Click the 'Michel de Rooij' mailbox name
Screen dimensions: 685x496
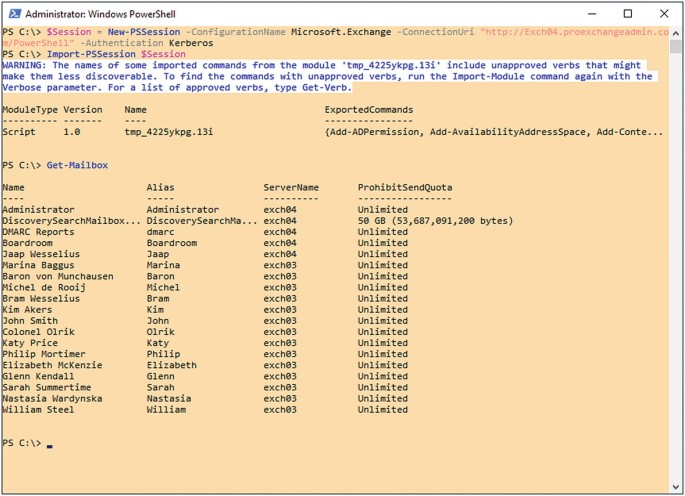(x=44, y=288)
